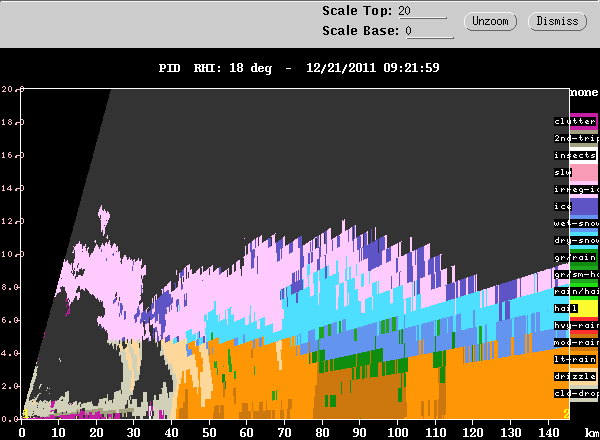Click the yellow marker 1 at plot origin
This screenshot has height=440, width=600.
coord(25,414)
